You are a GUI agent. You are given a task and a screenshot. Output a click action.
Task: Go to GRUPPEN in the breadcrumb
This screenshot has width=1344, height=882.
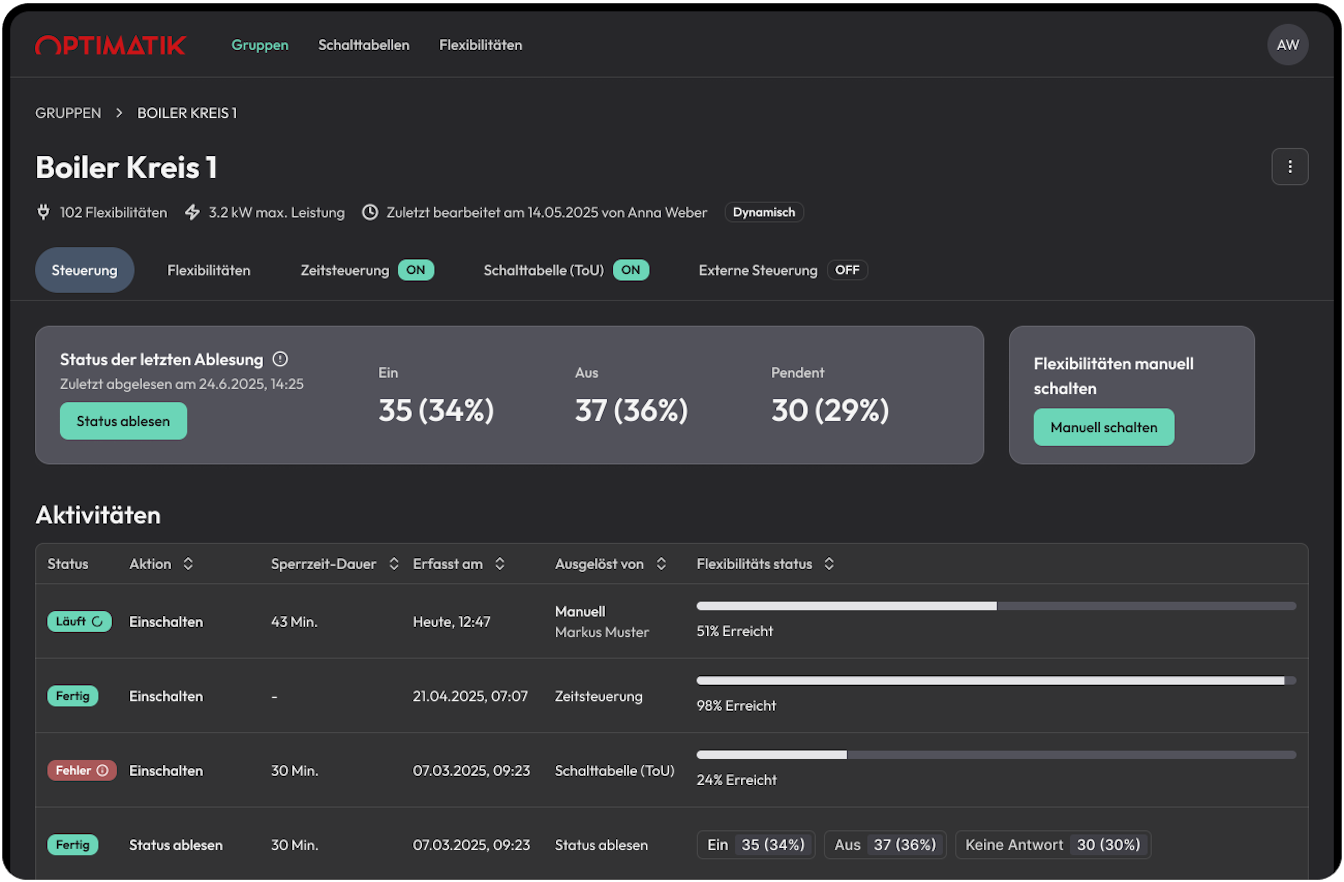tap(68, 113)
